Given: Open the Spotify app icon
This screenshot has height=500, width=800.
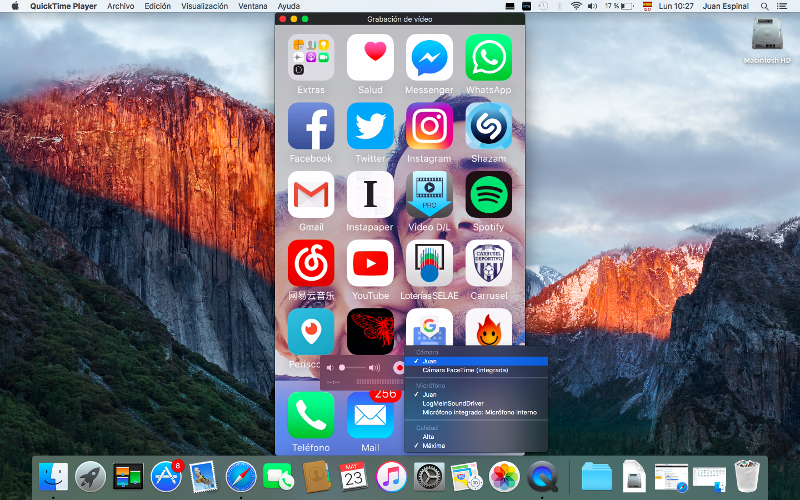Looking at the screenshot, I should click(x=488, y=194).
